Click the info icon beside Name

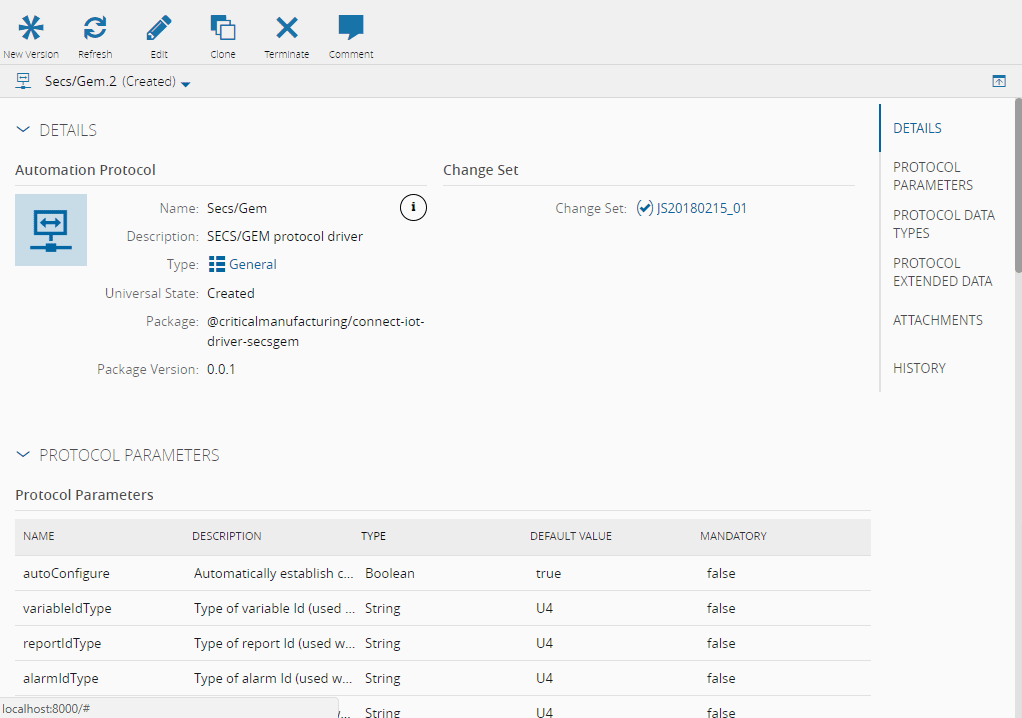pyautogui.click(x=413, y=207)
